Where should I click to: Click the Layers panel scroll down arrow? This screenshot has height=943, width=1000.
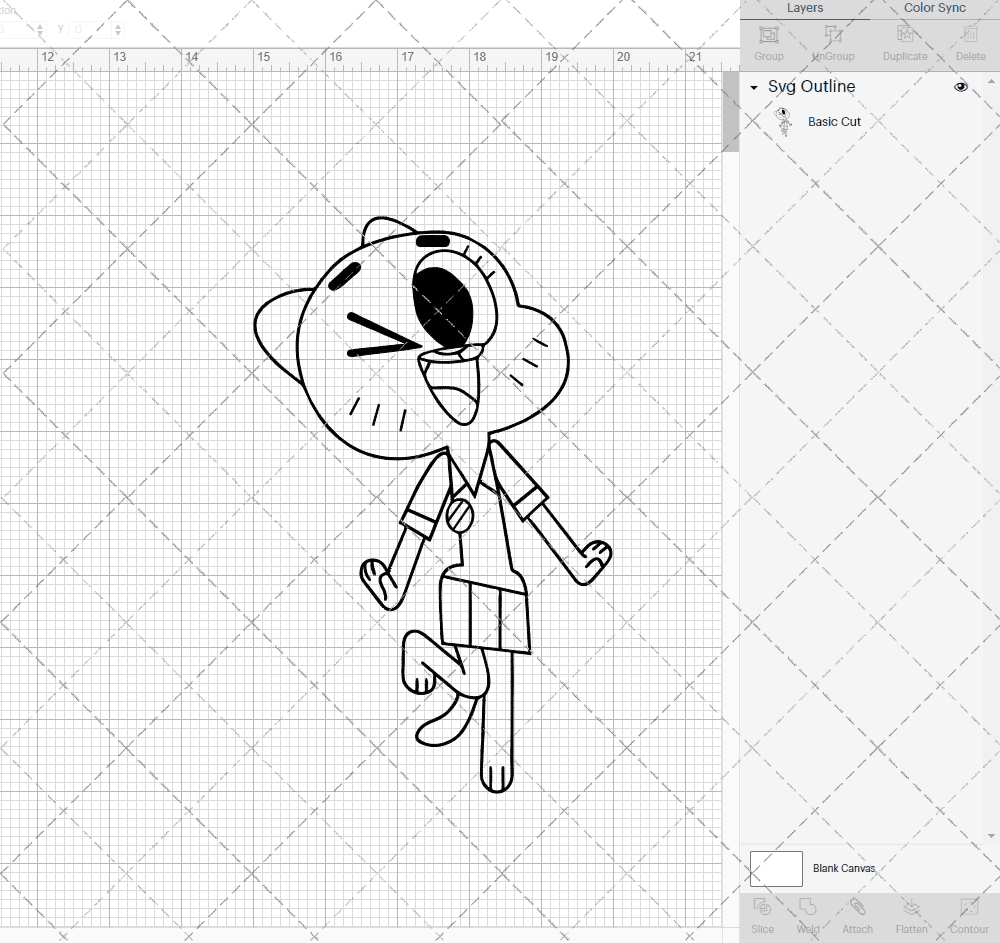point(990,836)
